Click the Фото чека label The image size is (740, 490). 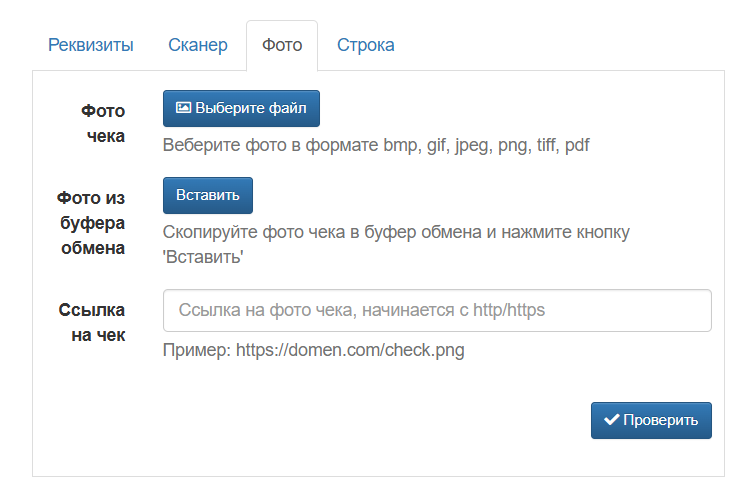(103, 123)
